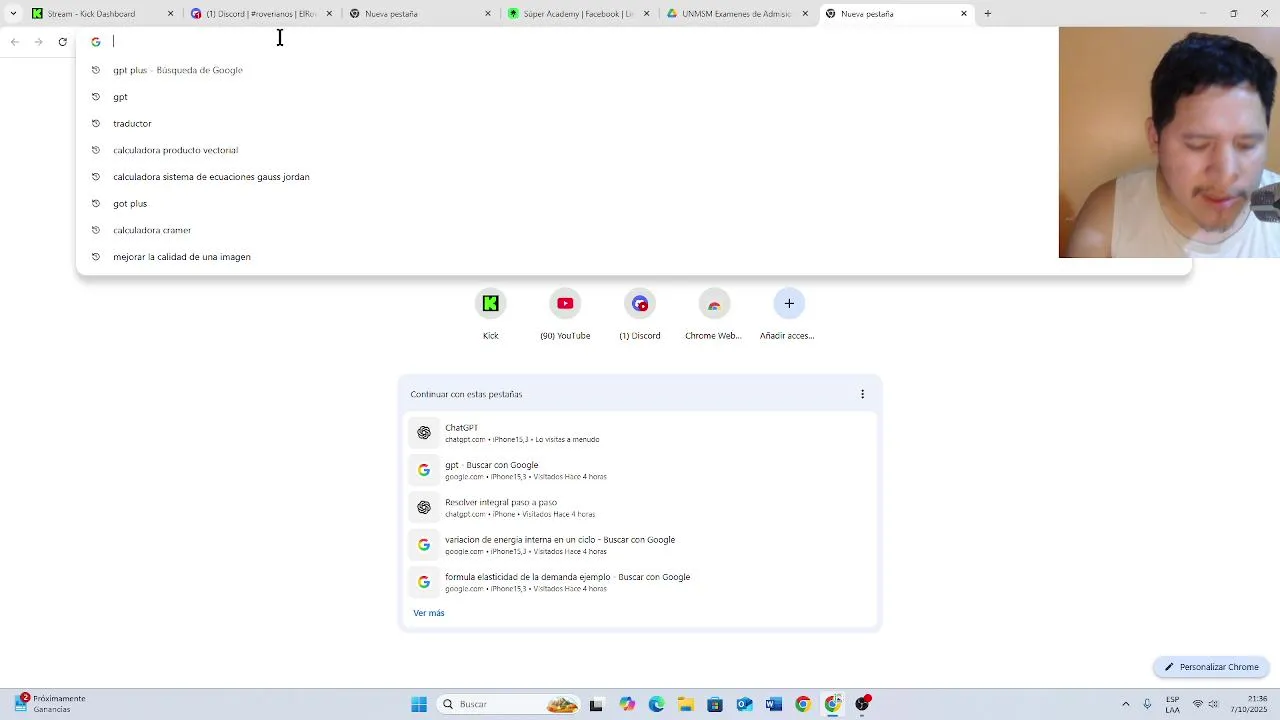Open Outlook from the taskbar
Image resolution: width=1280 pixels, height=720 pixels.
744,704
